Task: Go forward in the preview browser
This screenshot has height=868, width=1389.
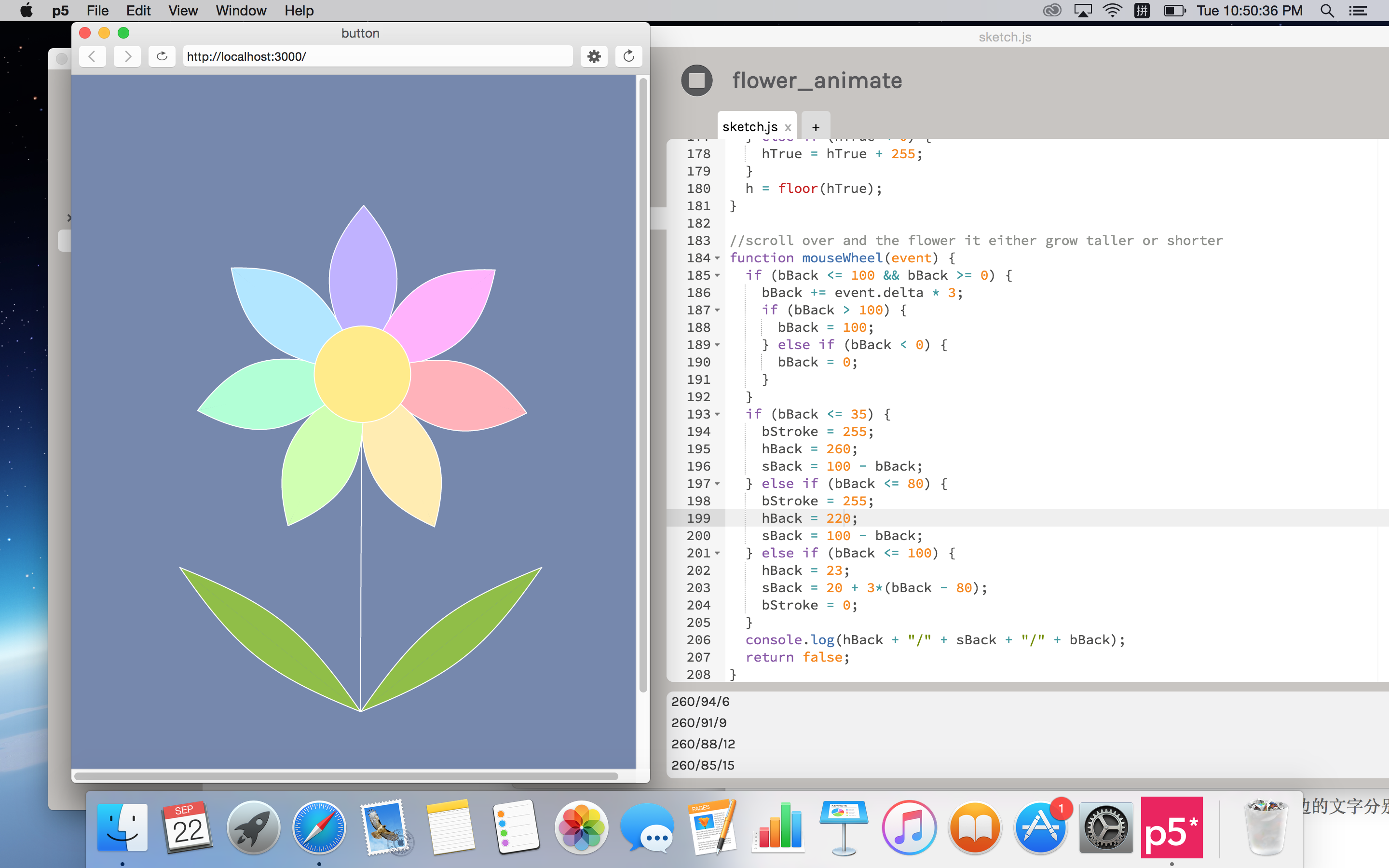Action: (x=127, y=56)
